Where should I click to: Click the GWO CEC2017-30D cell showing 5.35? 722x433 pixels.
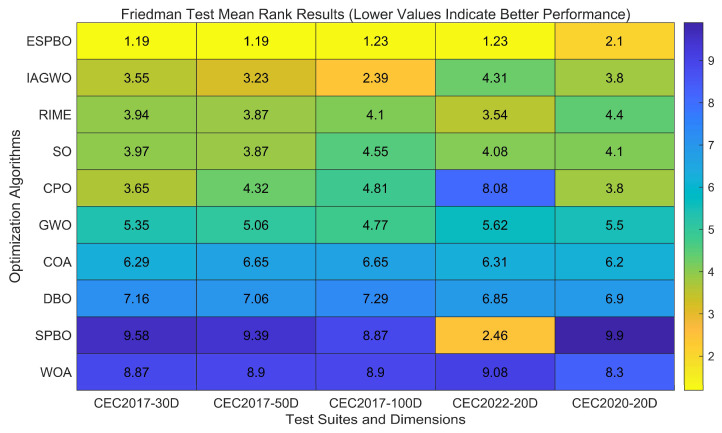point(136,225)
